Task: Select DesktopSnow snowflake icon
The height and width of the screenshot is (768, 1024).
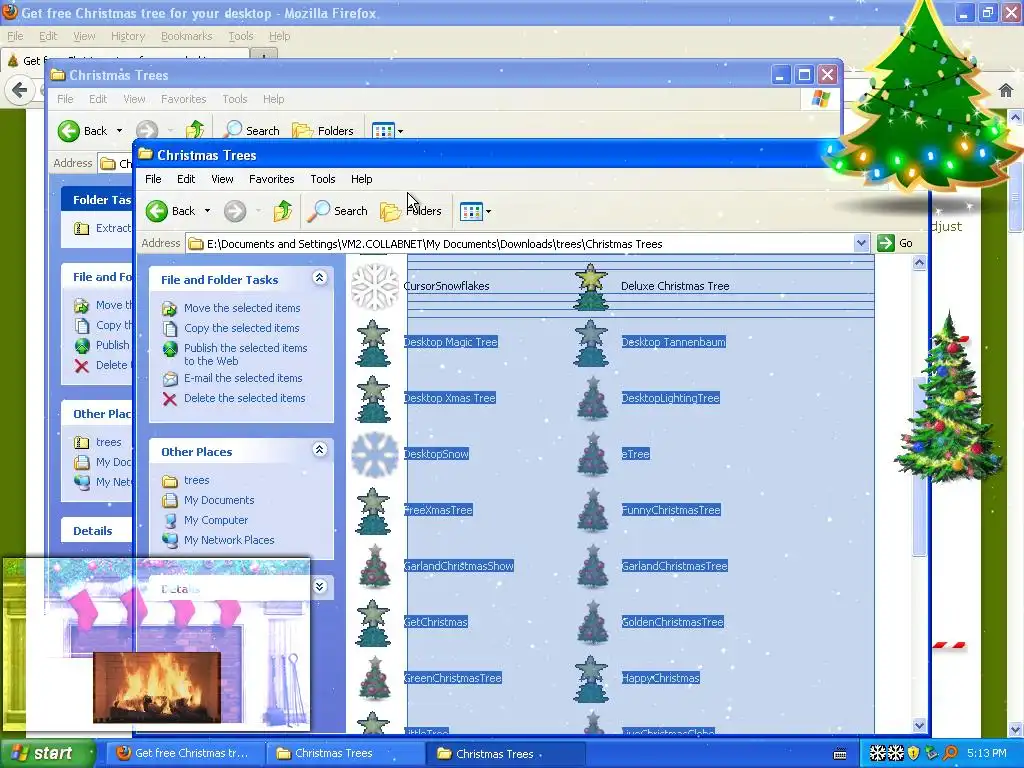Action: tap(375, 455)
